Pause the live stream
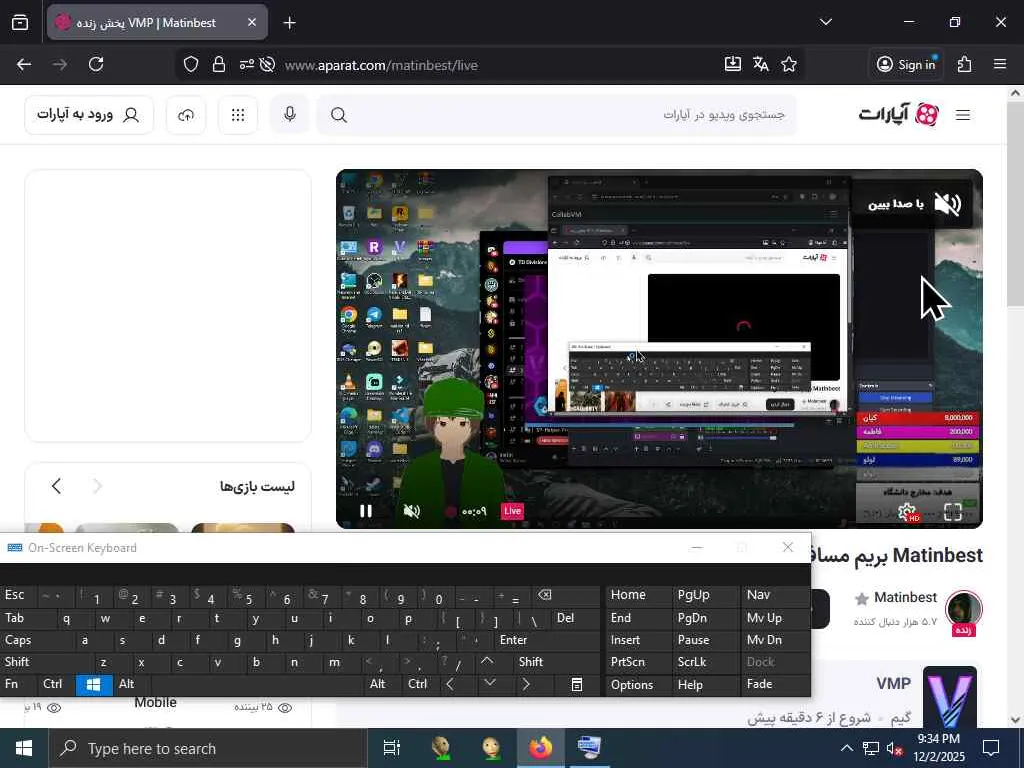 pos(366,511)
